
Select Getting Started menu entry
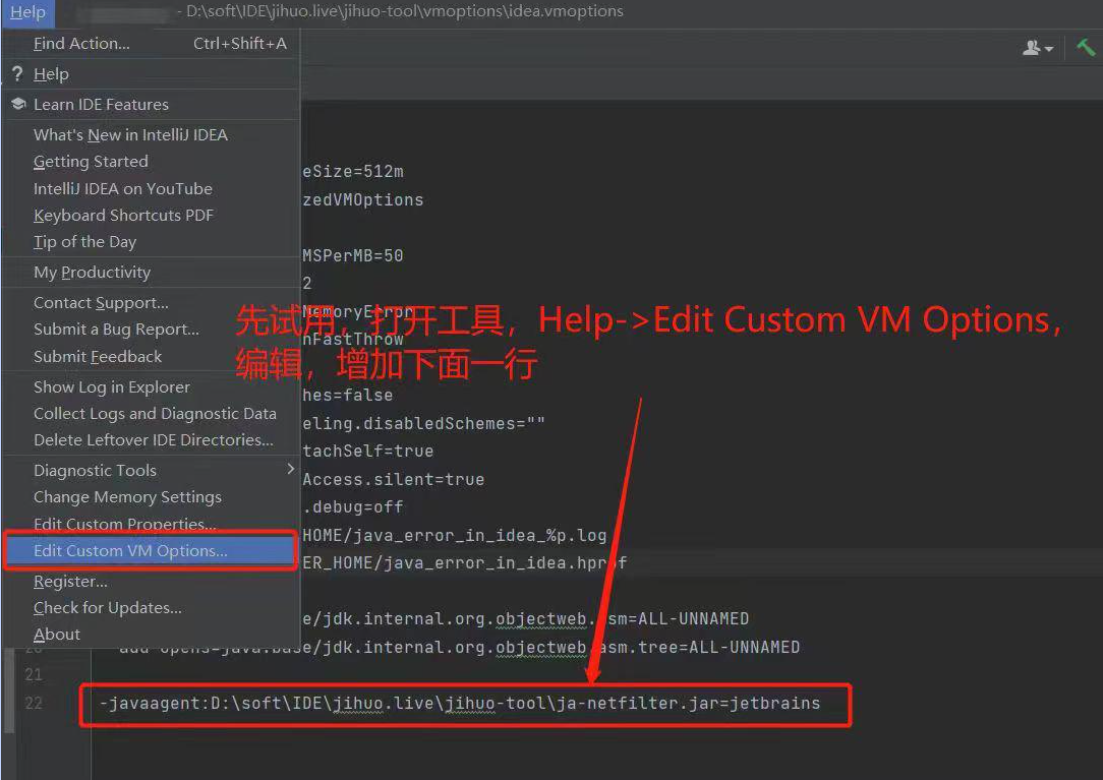pyautogui.click(x=90, y=162)
